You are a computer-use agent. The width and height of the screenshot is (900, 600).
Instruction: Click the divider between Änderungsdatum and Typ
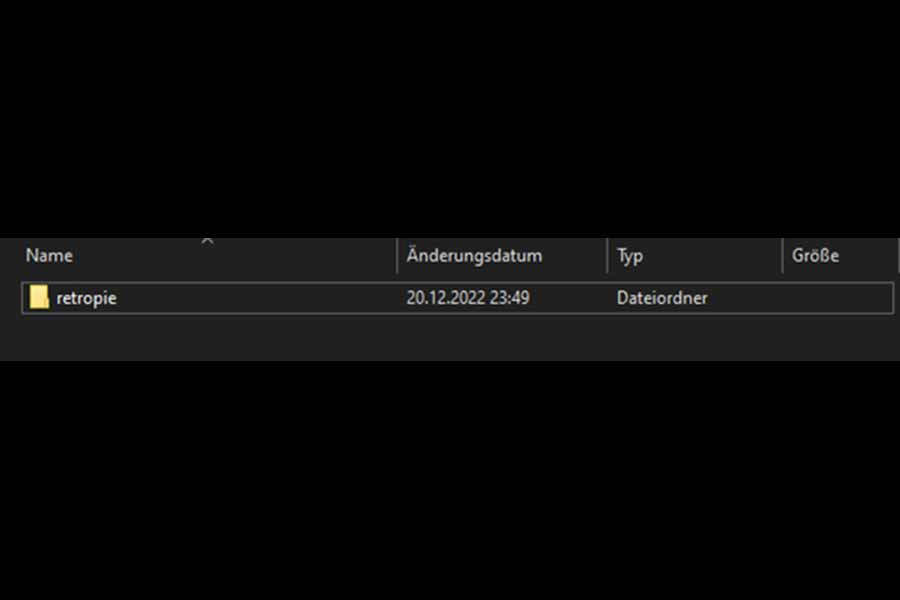pyautogui.click(x=607, y=256)
